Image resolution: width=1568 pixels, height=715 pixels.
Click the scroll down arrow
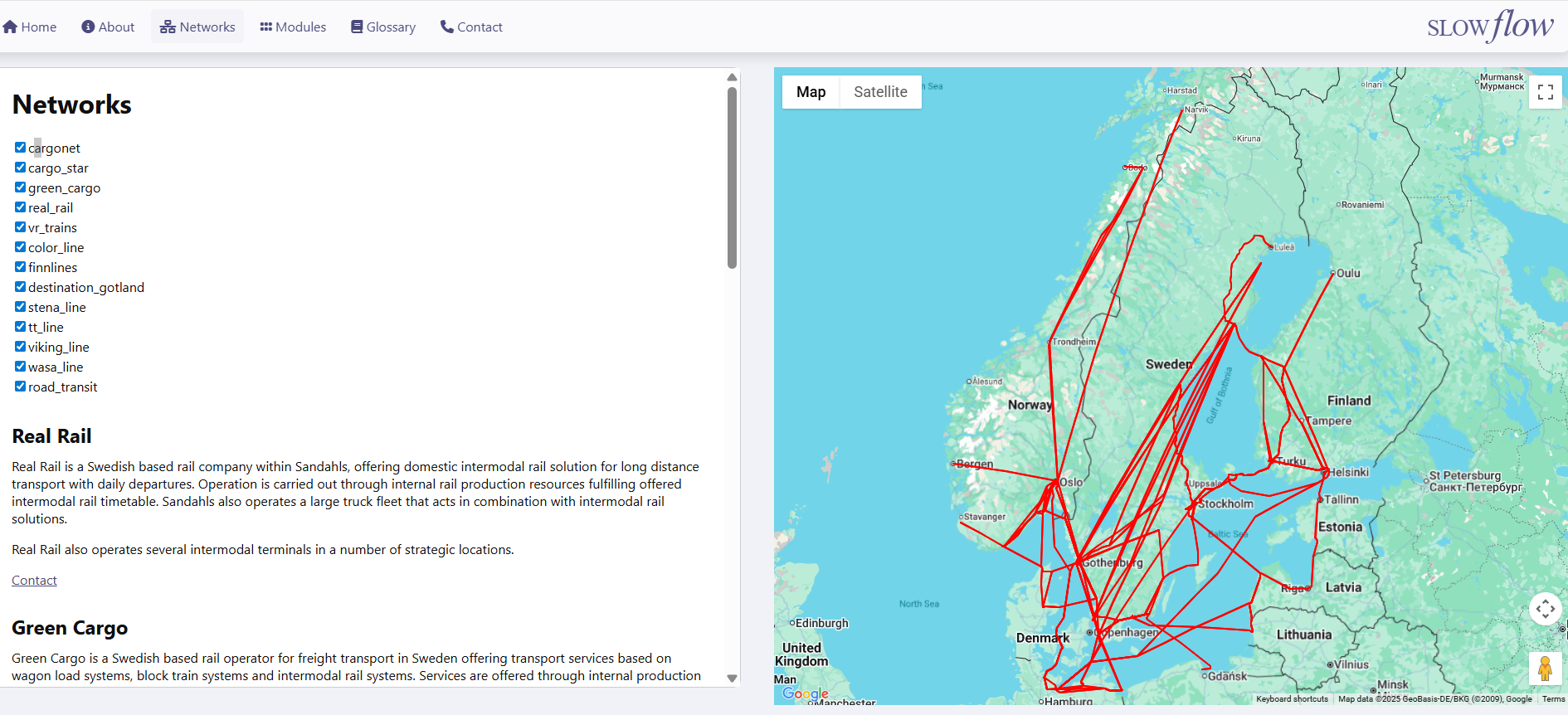point(732,678)
